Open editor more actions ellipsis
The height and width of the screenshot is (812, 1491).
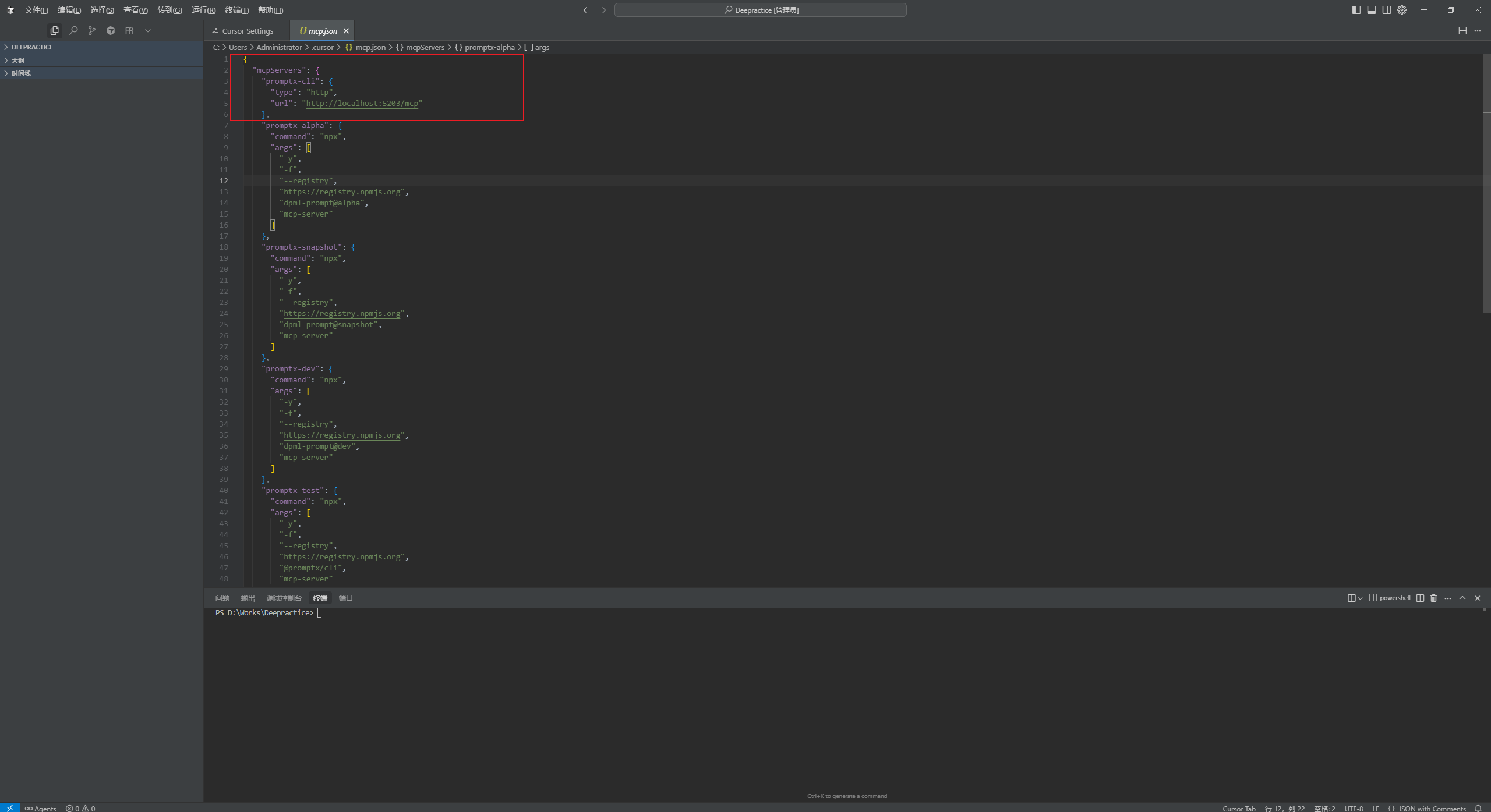point(1478,31)
